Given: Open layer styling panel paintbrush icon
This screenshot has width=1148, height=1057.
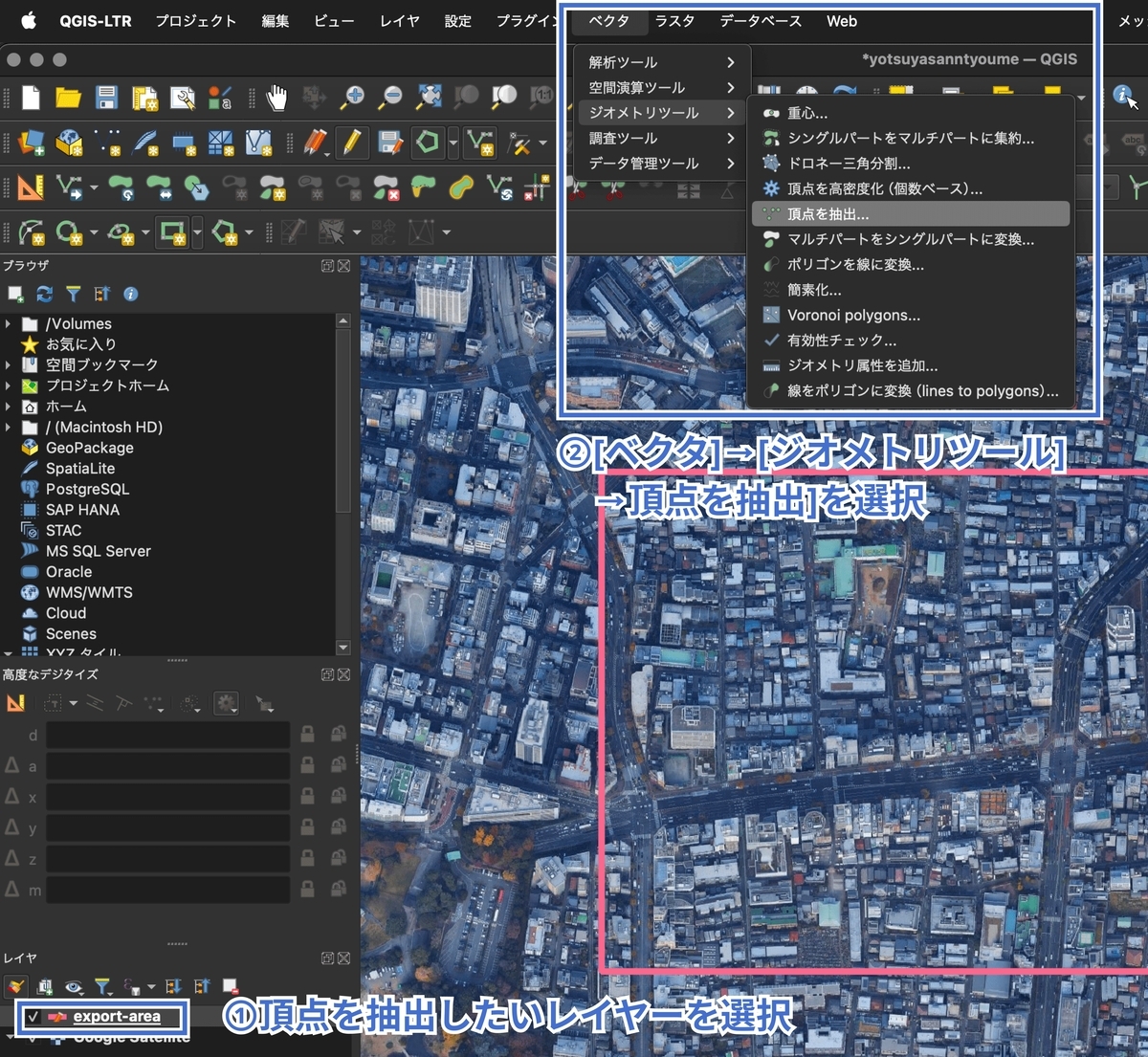Looking at the screenshot, I should [16, 986].
